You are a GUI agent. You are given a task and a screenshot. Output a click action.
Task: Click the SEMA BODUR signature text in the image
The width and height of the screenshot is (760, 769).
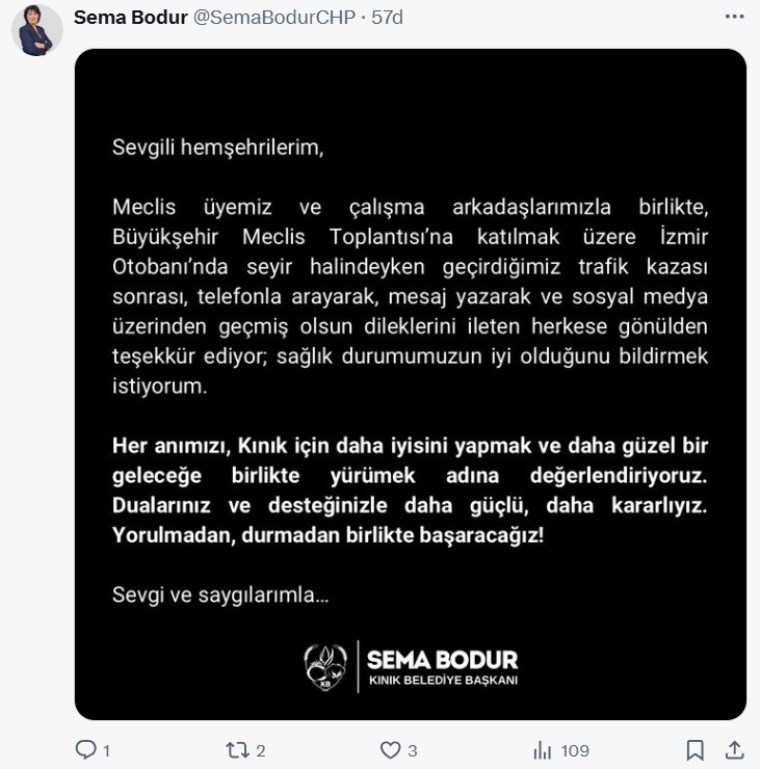(442, 660)
